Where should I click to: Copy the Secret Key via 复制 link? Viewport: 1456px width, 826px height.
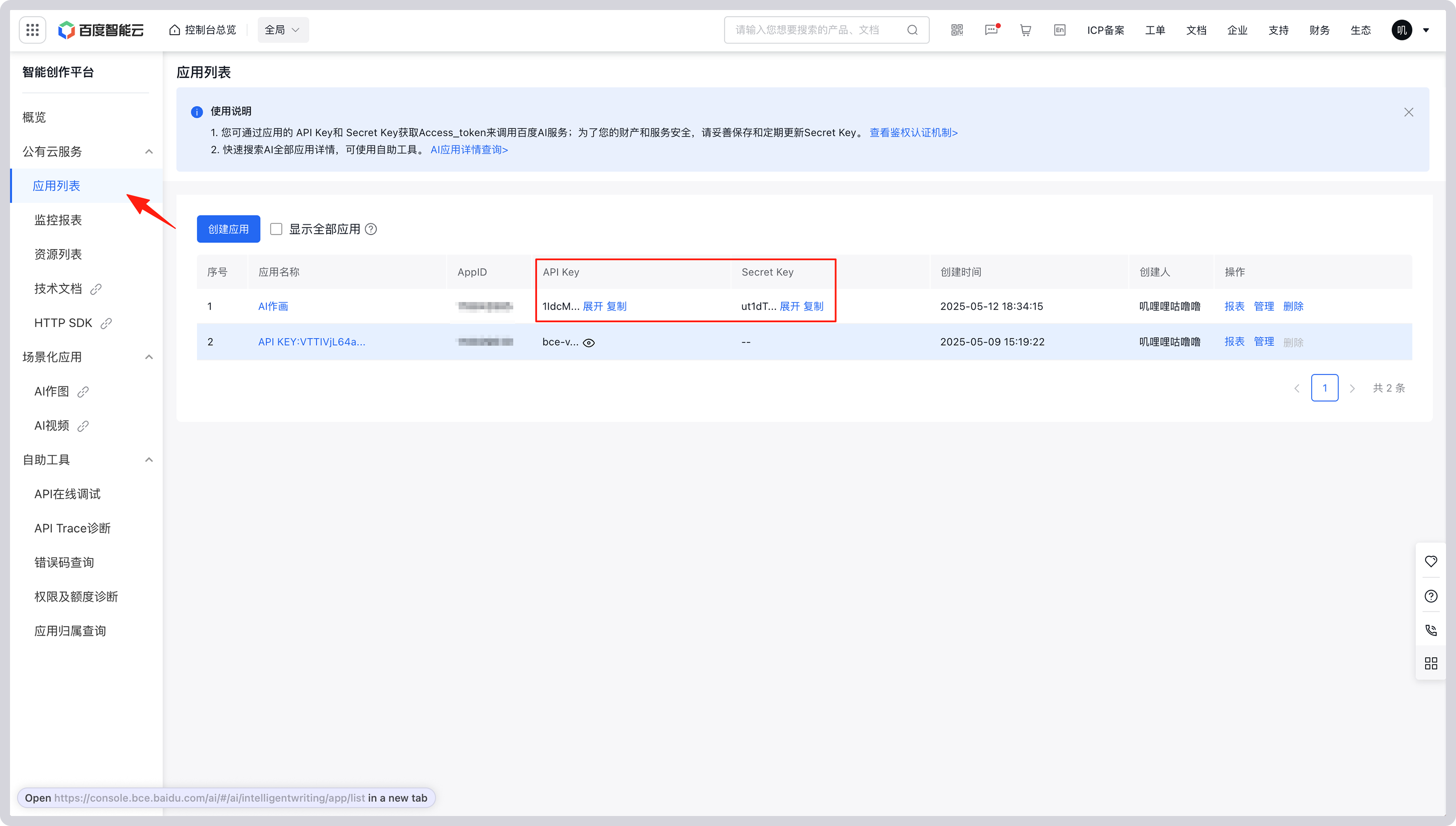[x=813, y=307]
